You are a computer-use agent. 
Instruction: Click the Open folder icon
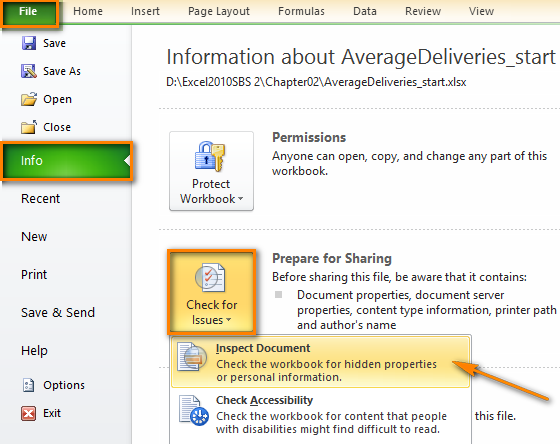29,99
